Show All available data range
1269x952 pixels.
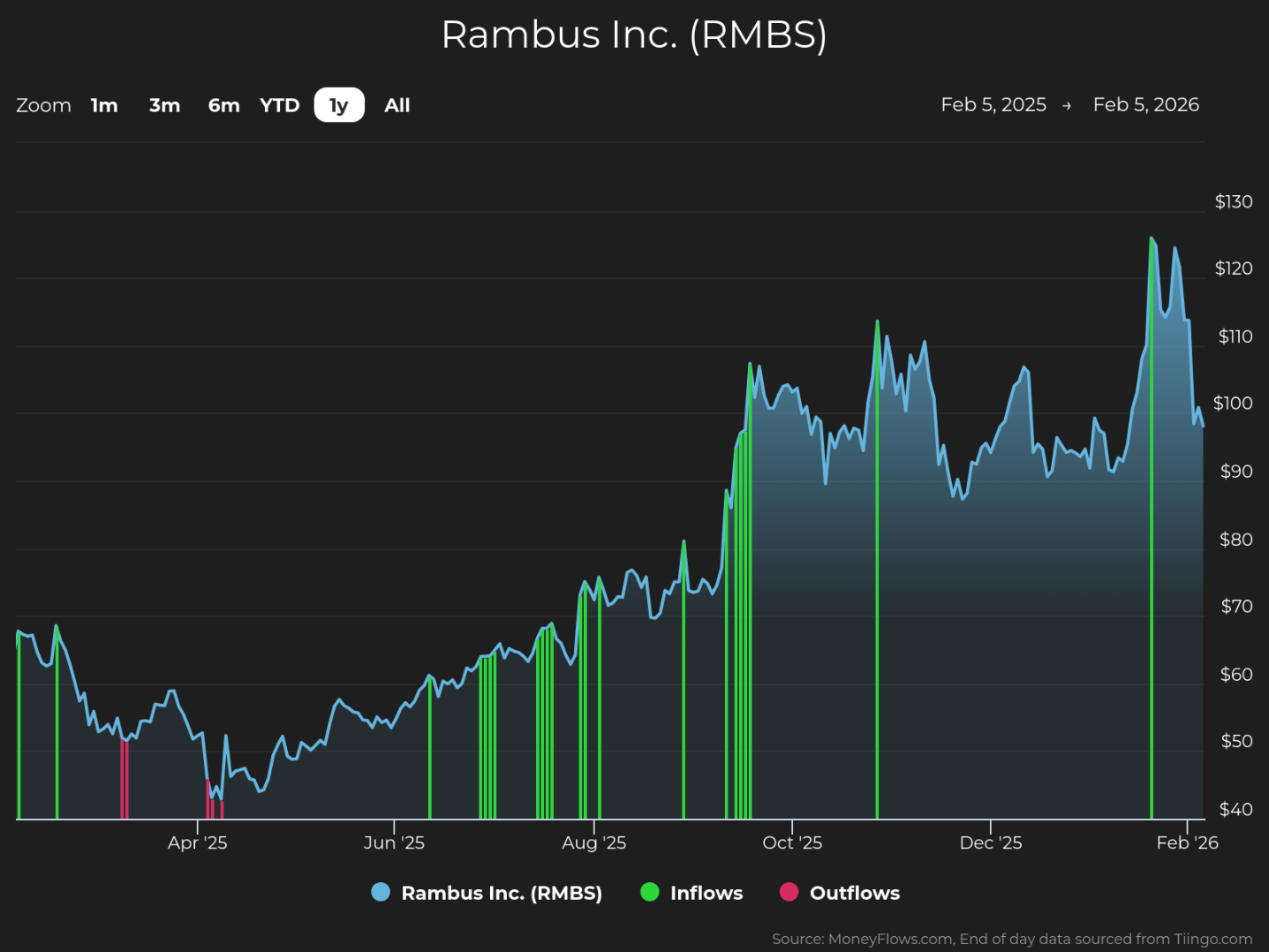(397, 105)
